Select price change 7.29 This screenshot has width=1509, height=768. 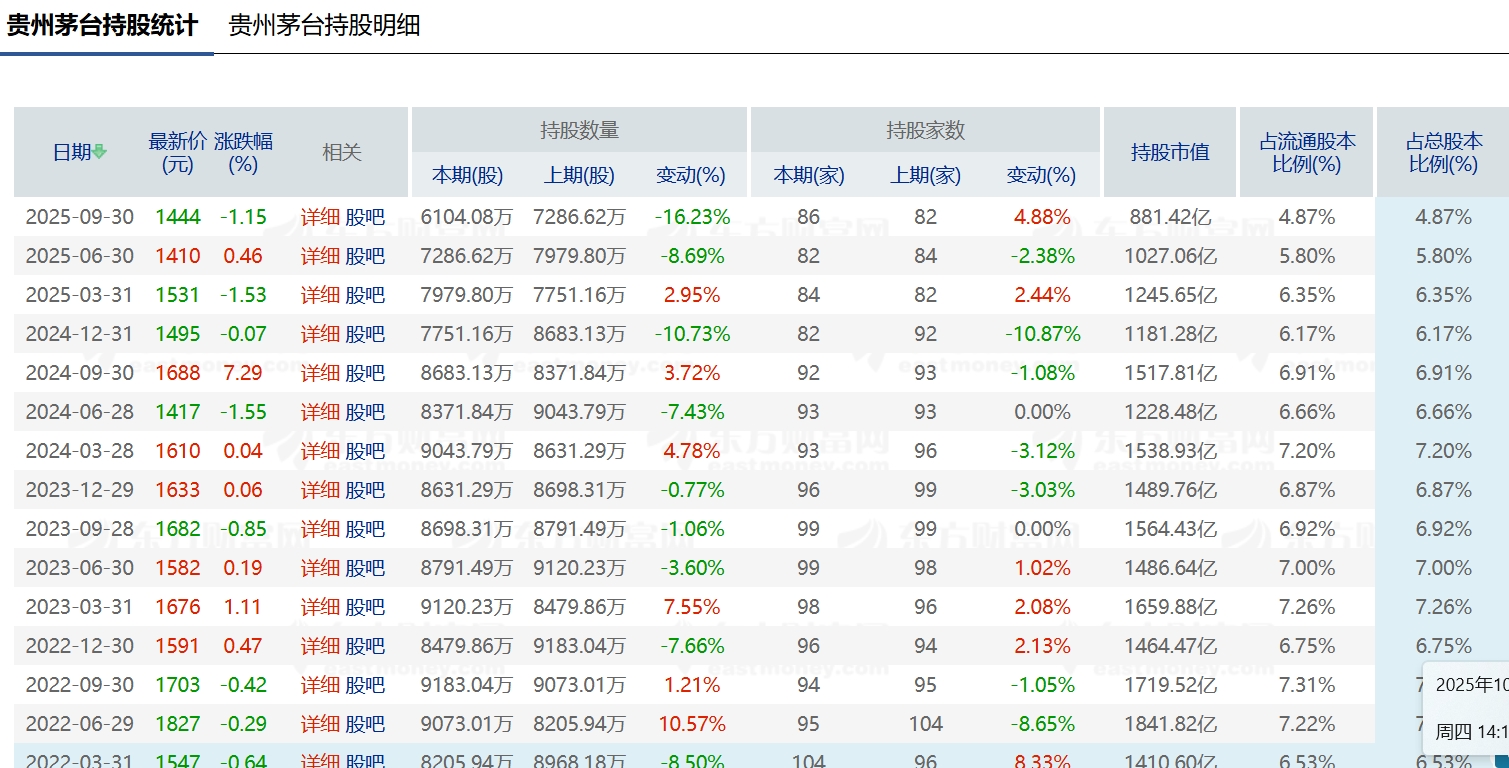[x=243, y=373]
